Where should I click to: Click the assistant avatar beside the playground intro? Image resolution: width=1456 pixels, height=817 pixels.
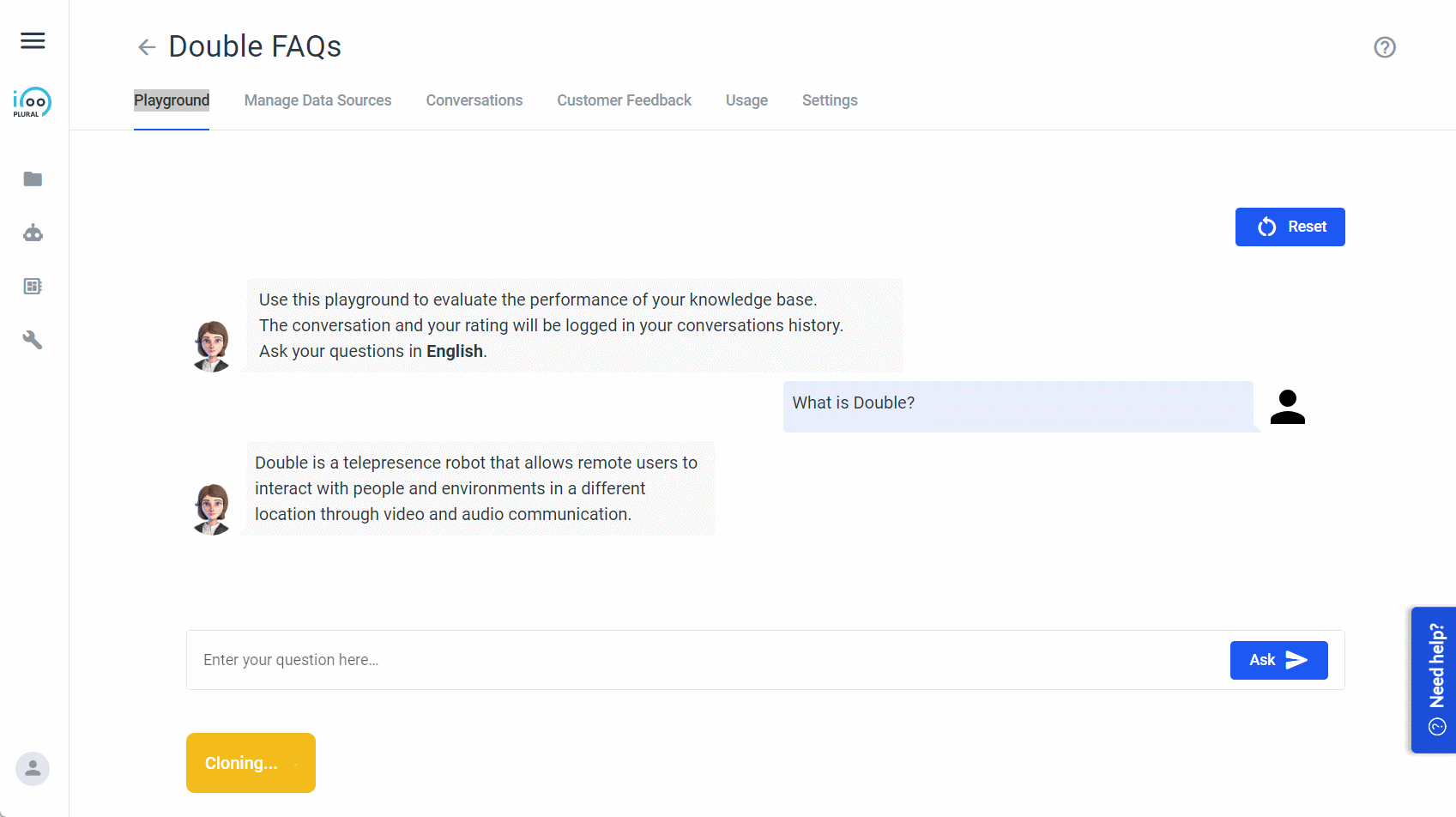(212, 346)
